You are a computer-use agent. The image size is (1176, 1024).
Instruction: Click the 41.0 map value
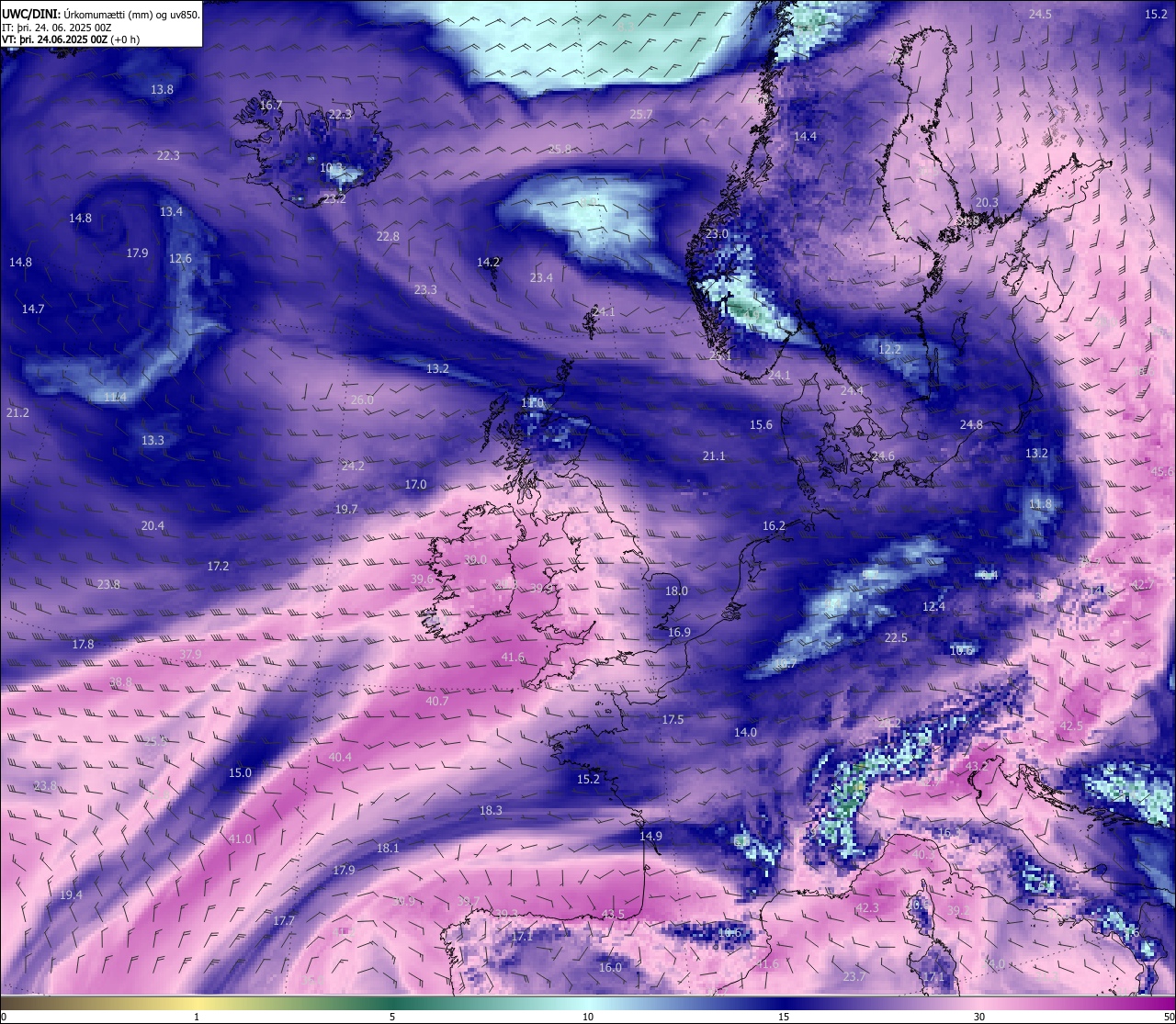(x=240, y=838)
